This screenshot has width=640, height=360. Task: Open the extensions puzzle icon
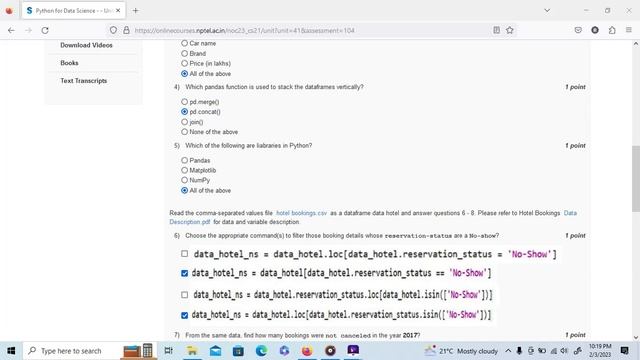pyautogui.click(x=612, y=30)
